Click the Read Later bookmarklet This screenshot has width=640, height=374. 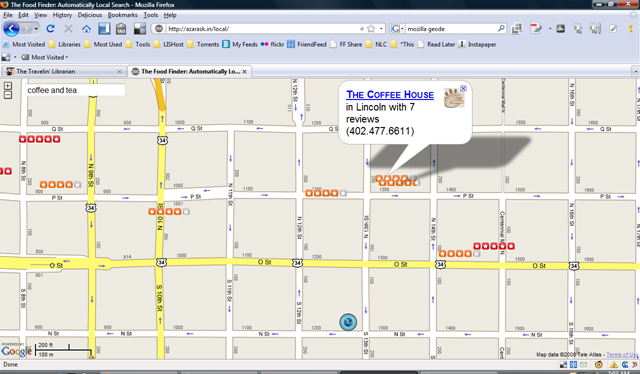436,44
